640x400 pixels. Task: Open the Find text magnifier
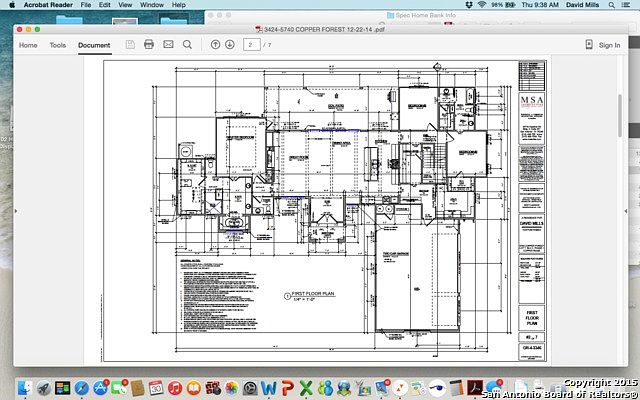click(187, 44)
